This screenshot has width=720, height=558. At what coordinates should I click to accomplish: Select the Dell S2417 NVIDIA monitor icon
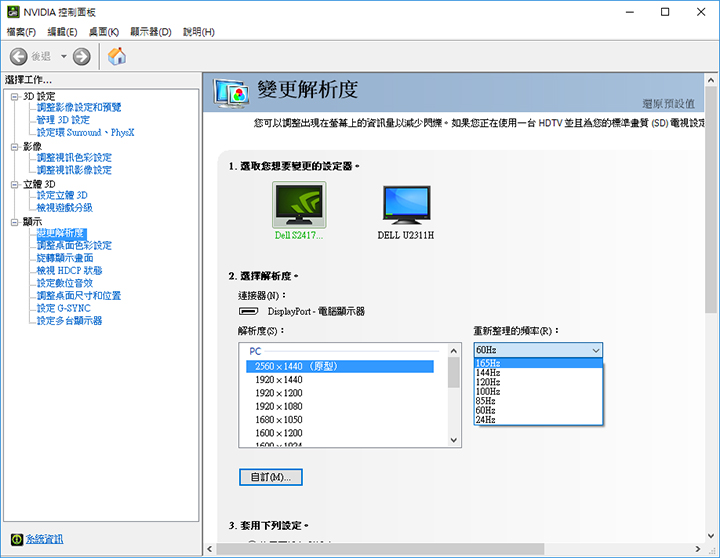[x=299, y=205]
